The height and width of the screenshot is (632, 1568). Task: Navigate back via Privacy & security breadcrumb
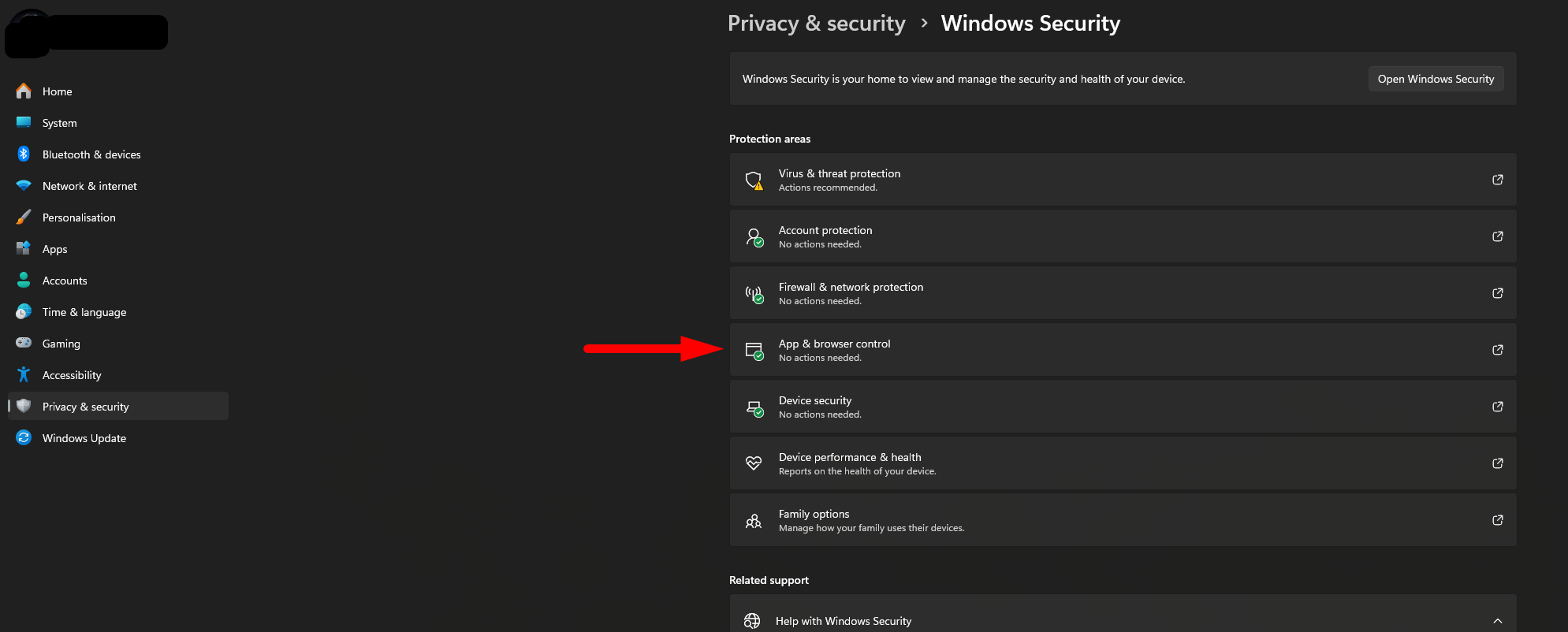816,24
